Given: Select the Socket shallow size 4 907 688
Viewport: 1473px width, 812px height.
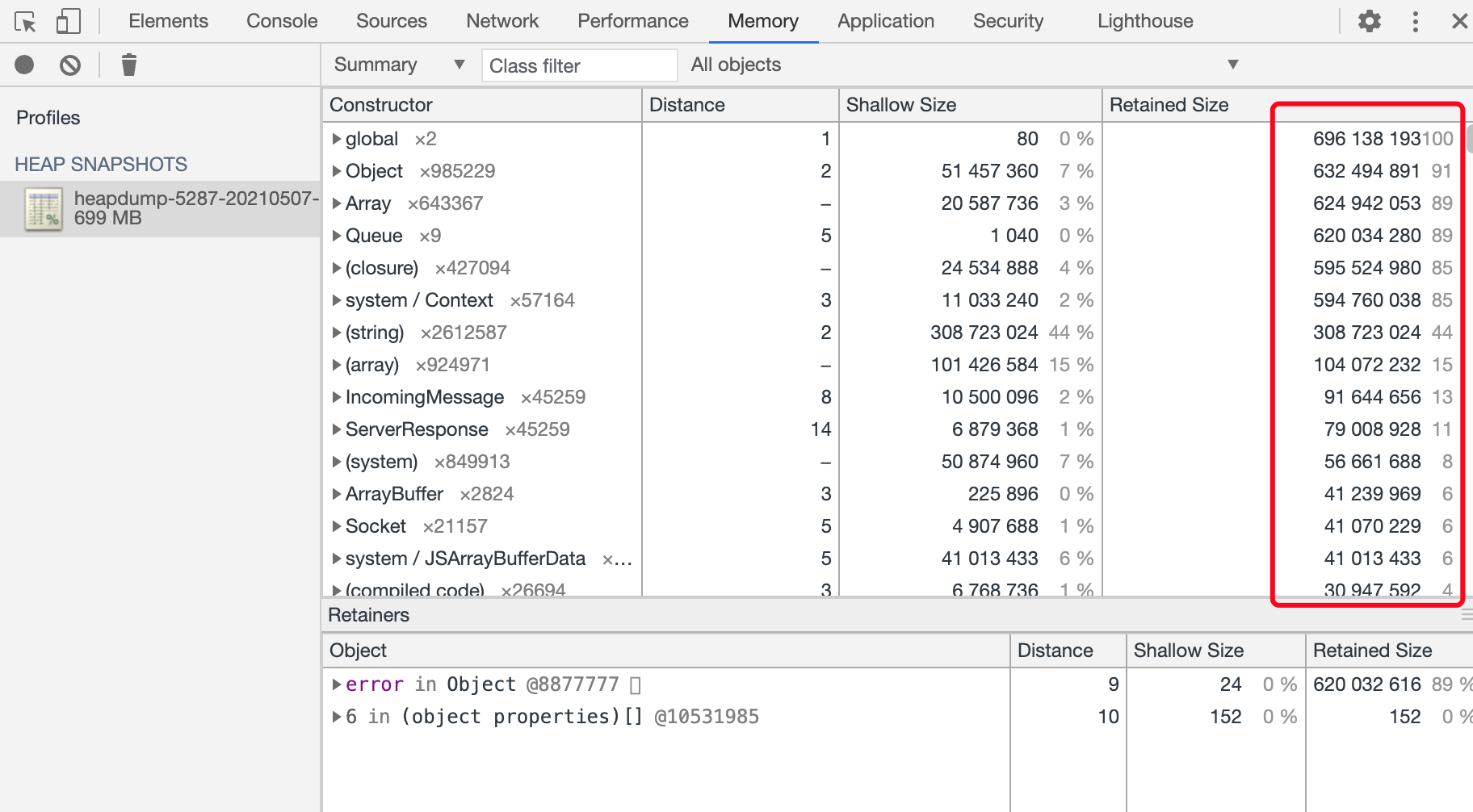Looking at the screenshot, I should (x=995, y=526).
